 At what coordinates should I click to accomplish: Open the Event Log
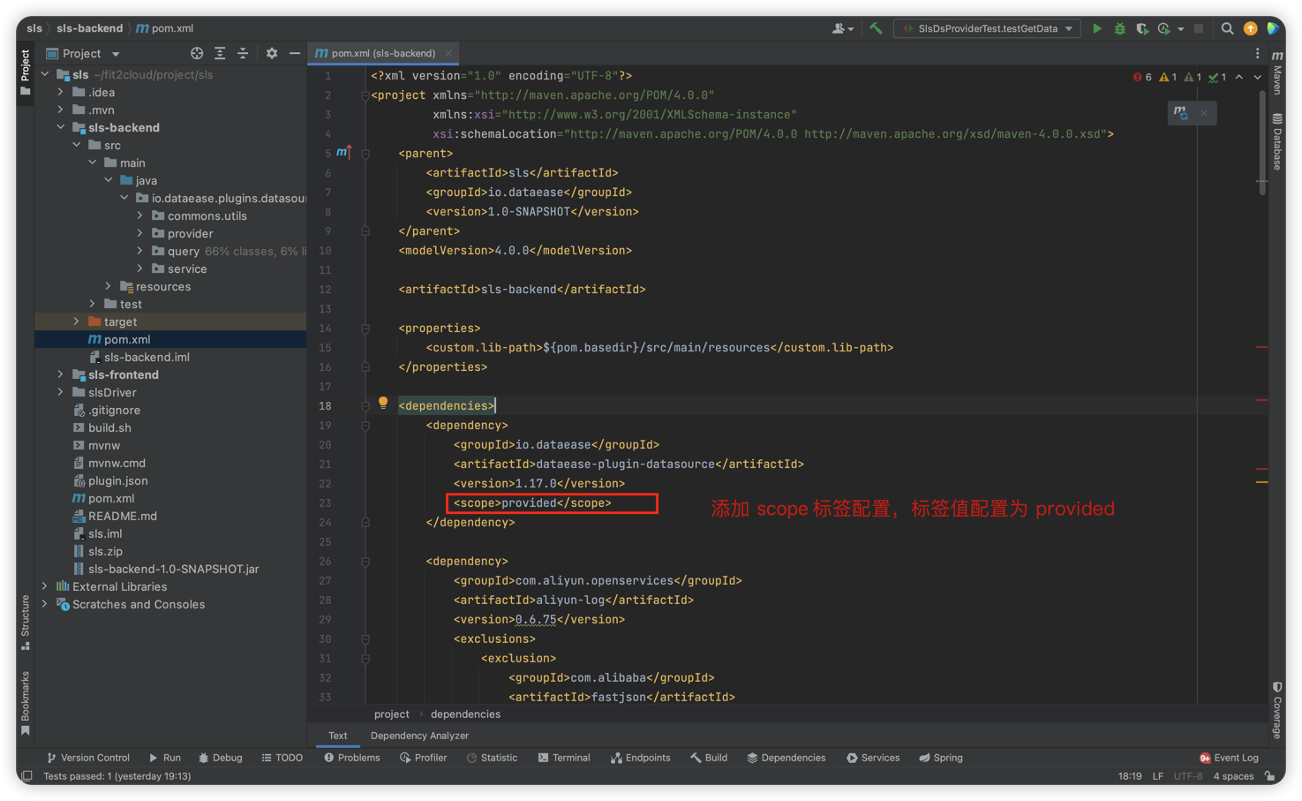1229,758
